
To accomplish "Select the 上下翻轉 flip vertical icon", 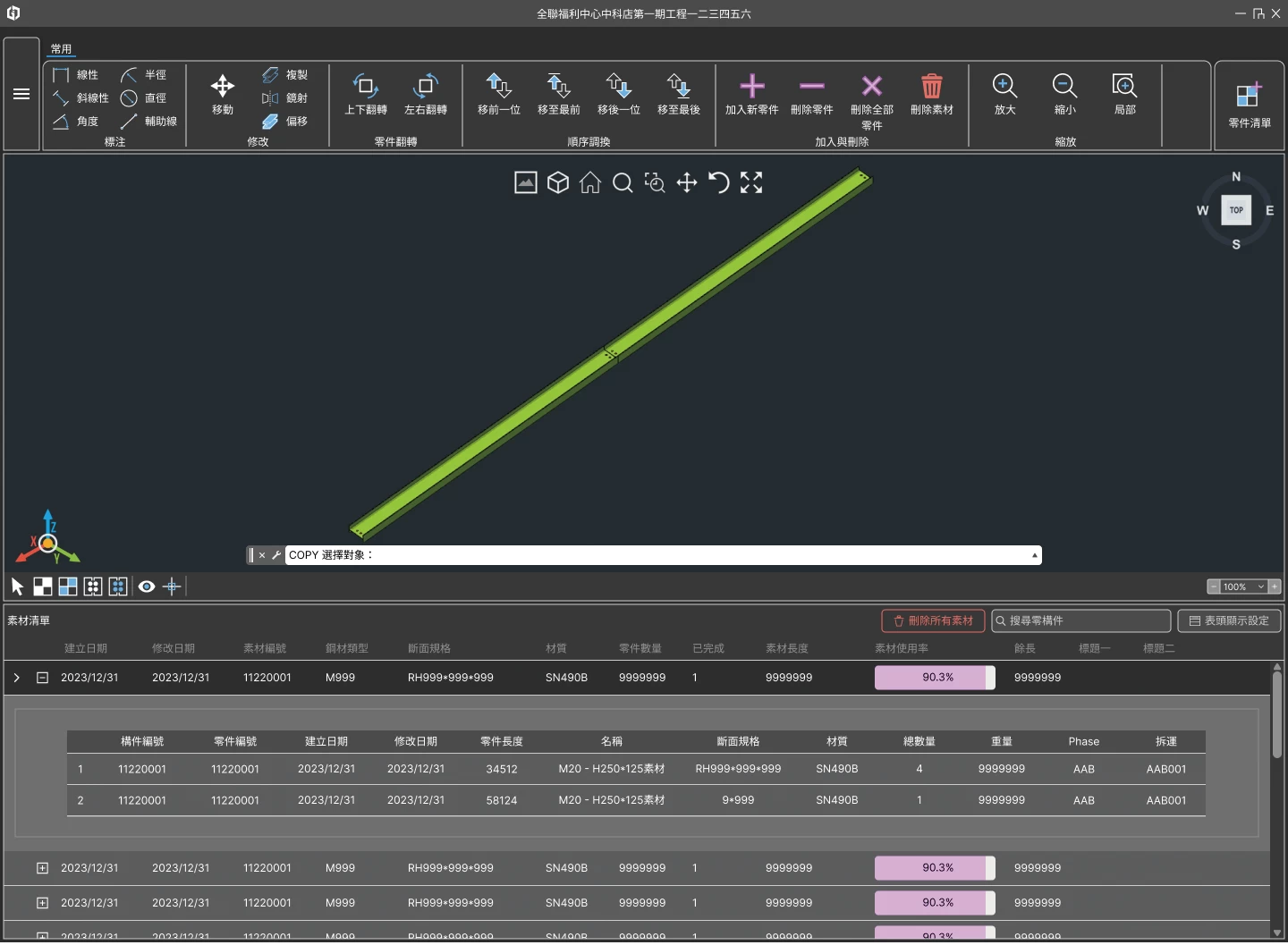I will coord(365,87).
